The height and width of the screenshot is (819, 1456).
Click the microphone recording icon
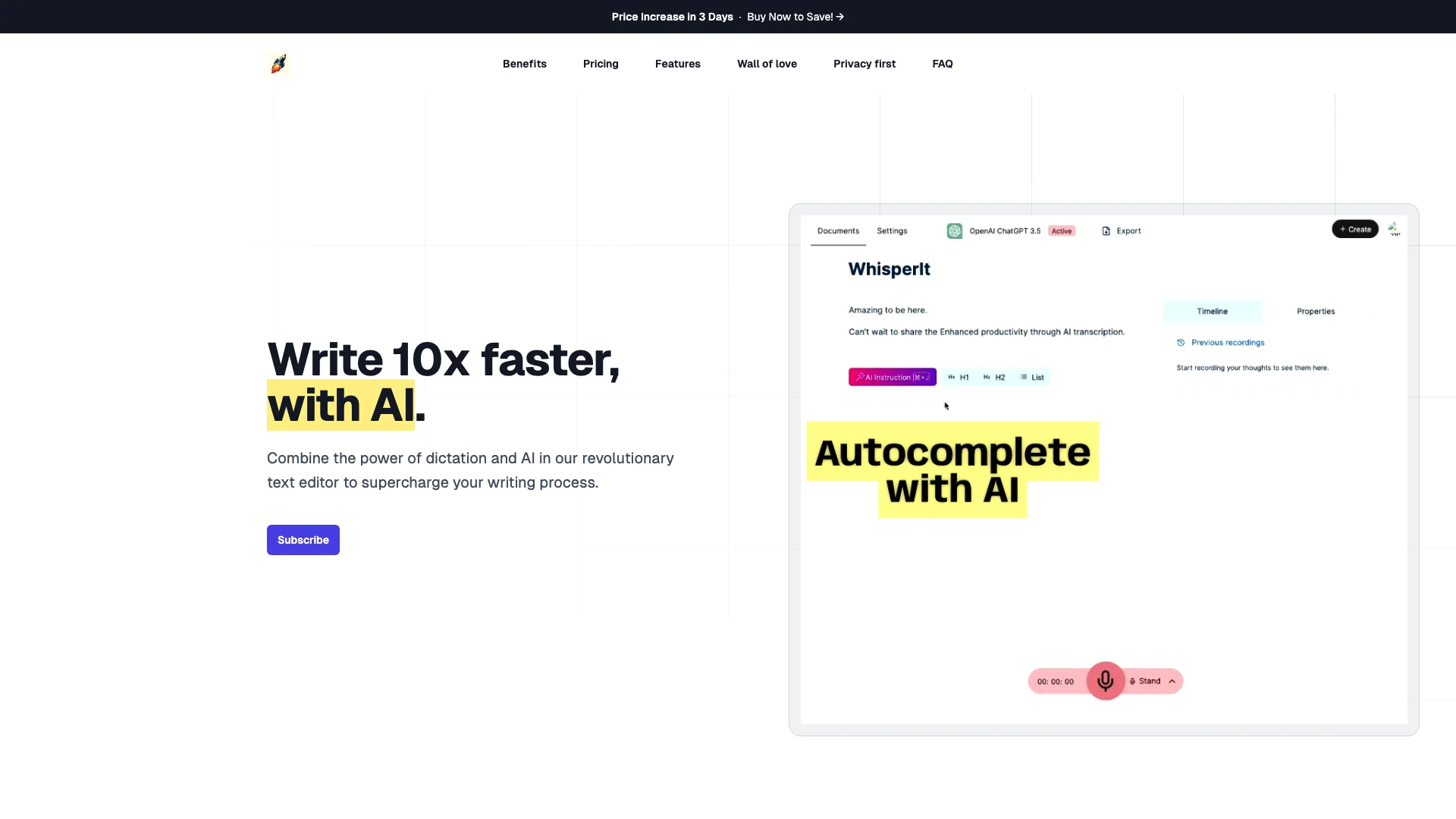pos(1105,680)
